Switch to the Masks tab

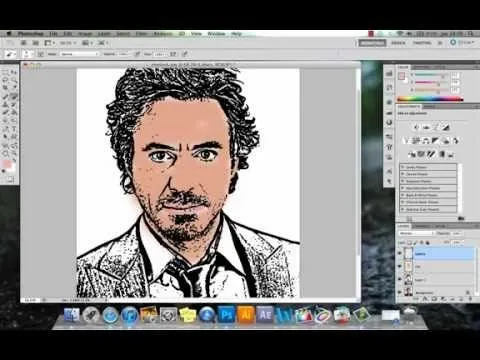coord(428,107)
